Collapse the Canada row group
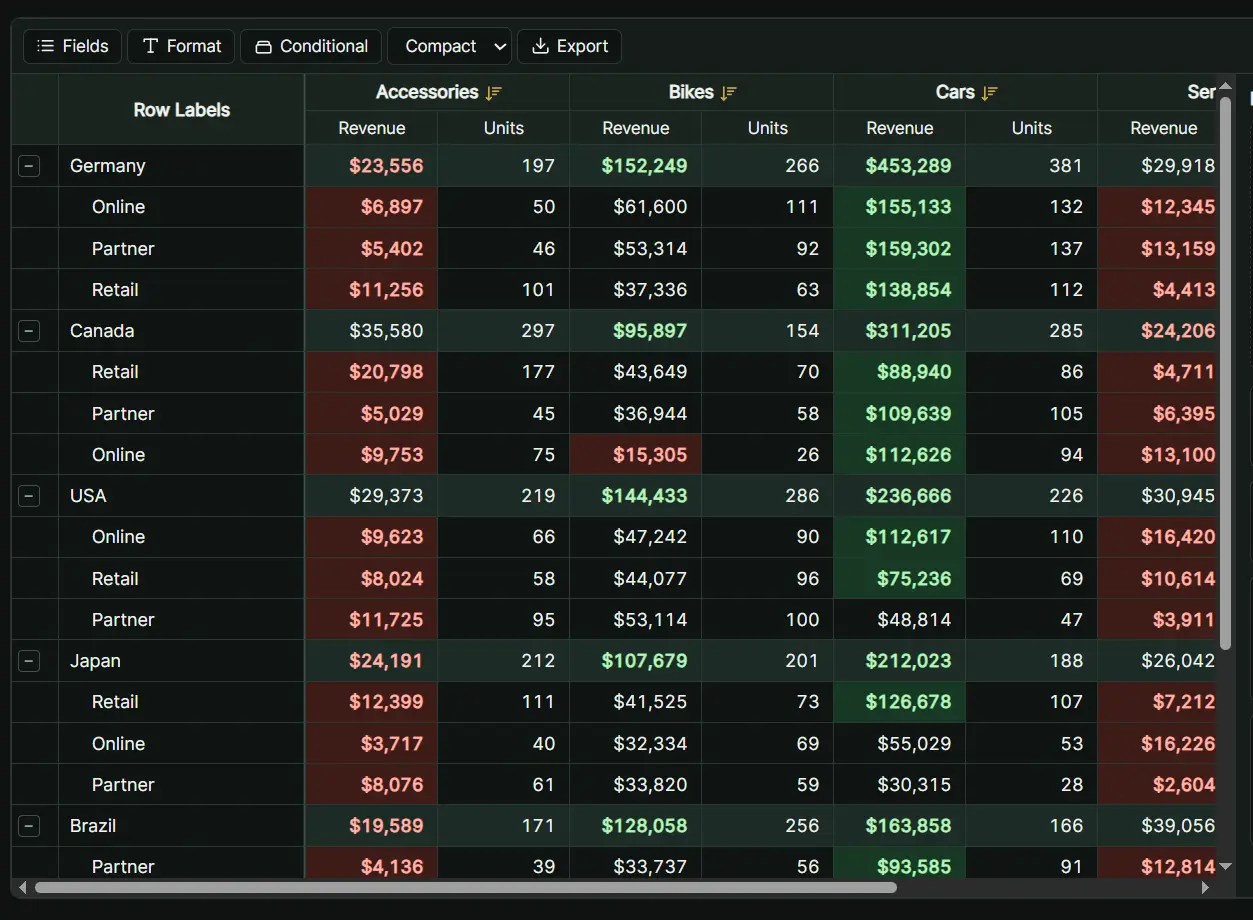Image resolution: width=1253 pixels, height=920 pixels. [30, 331]
